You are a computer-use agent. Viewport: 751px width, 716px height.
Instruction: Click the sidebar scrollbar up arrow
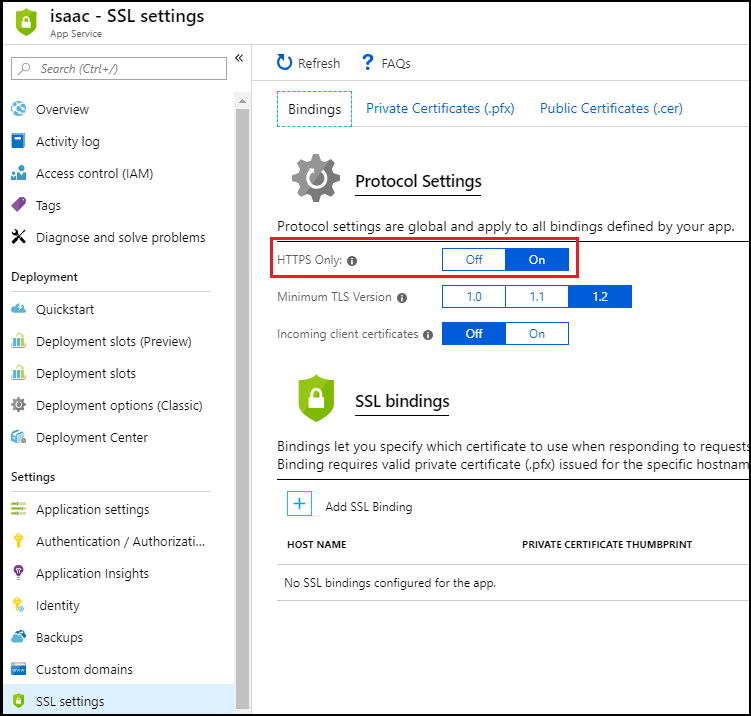242,101
